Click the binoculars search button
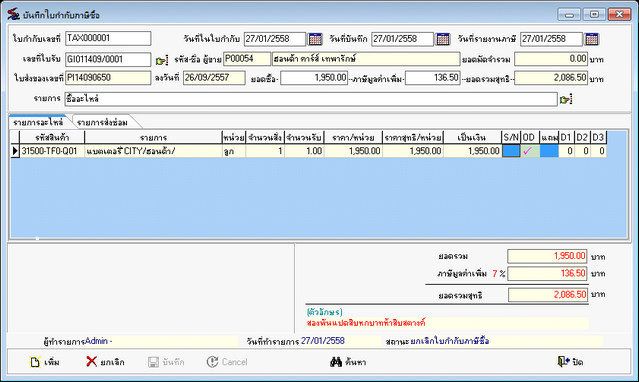 [x=348, y=362]
